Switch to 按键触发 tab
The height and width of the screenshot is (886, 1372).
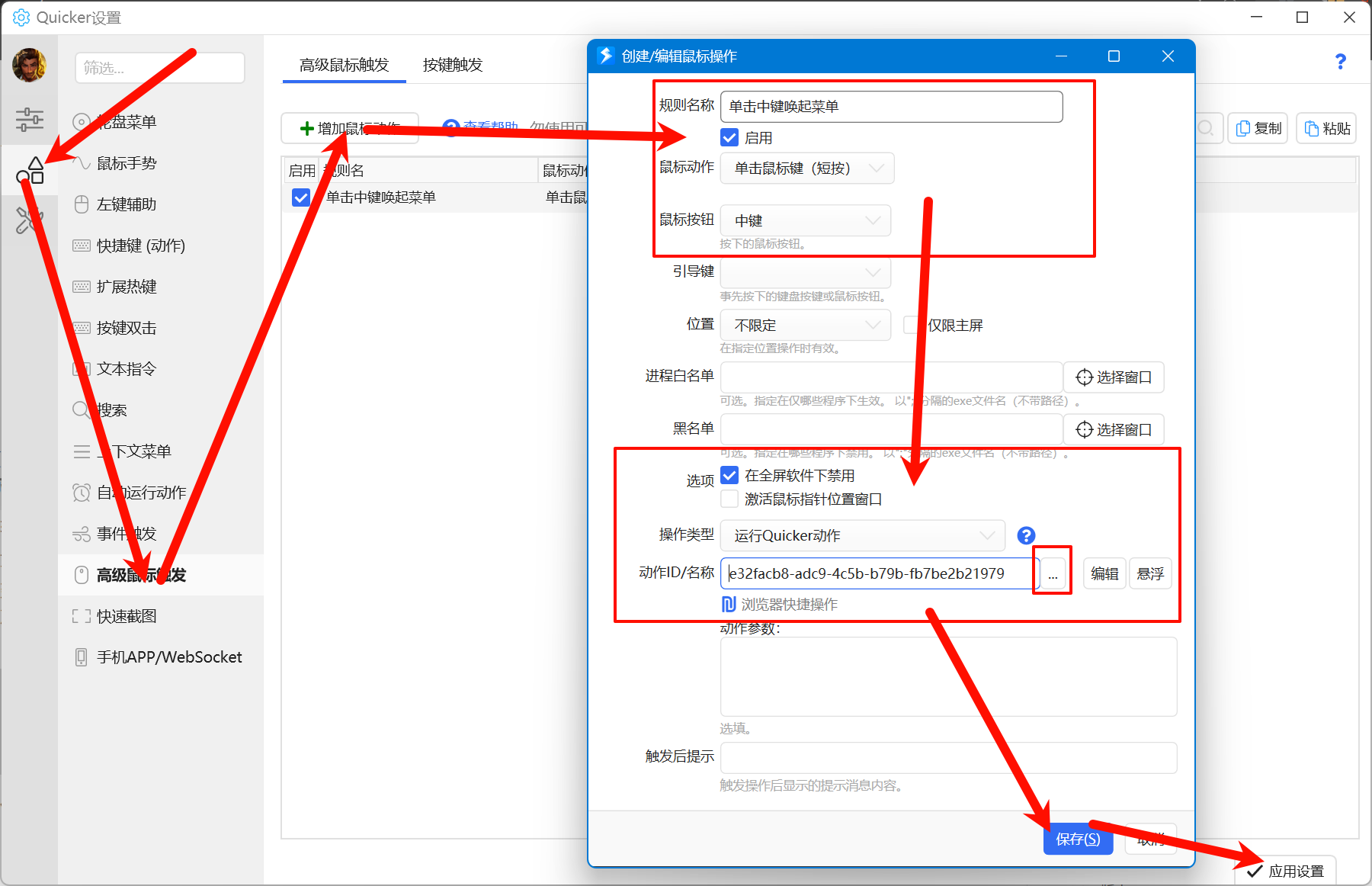453,65
